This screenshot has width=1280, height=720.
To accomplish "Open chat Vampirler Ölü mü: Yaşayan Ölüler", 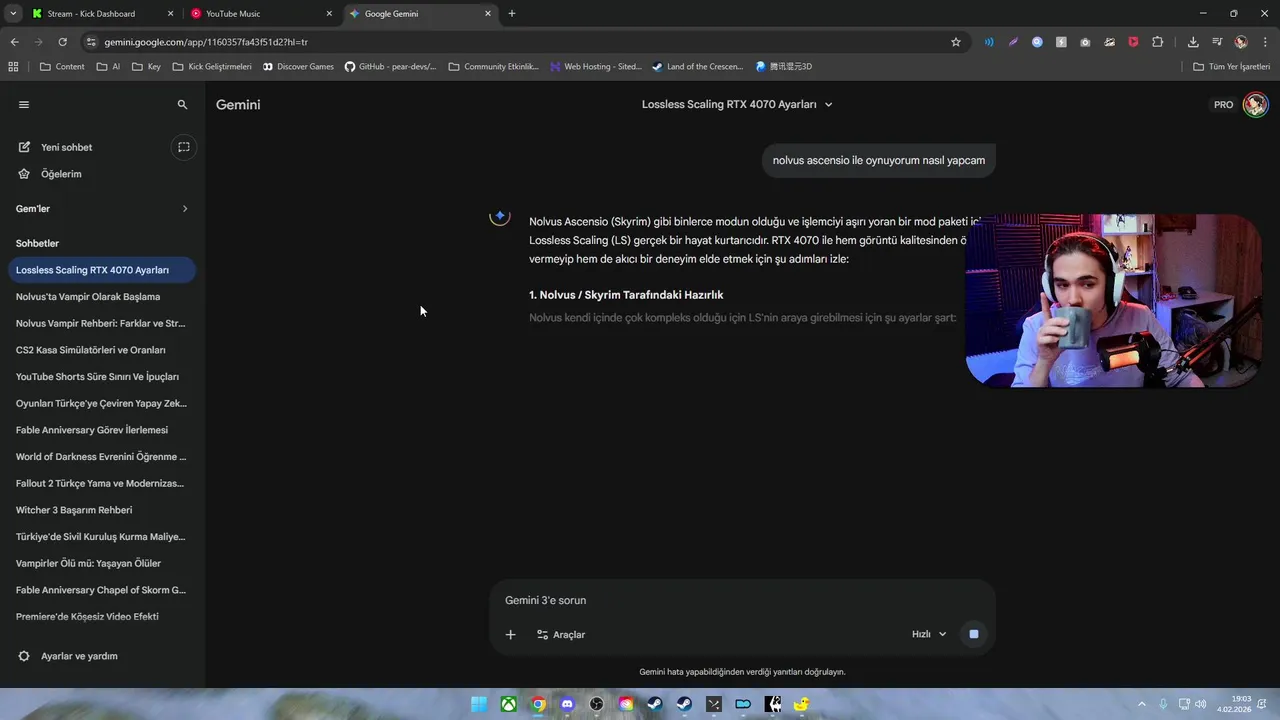I will coord(101,563).
